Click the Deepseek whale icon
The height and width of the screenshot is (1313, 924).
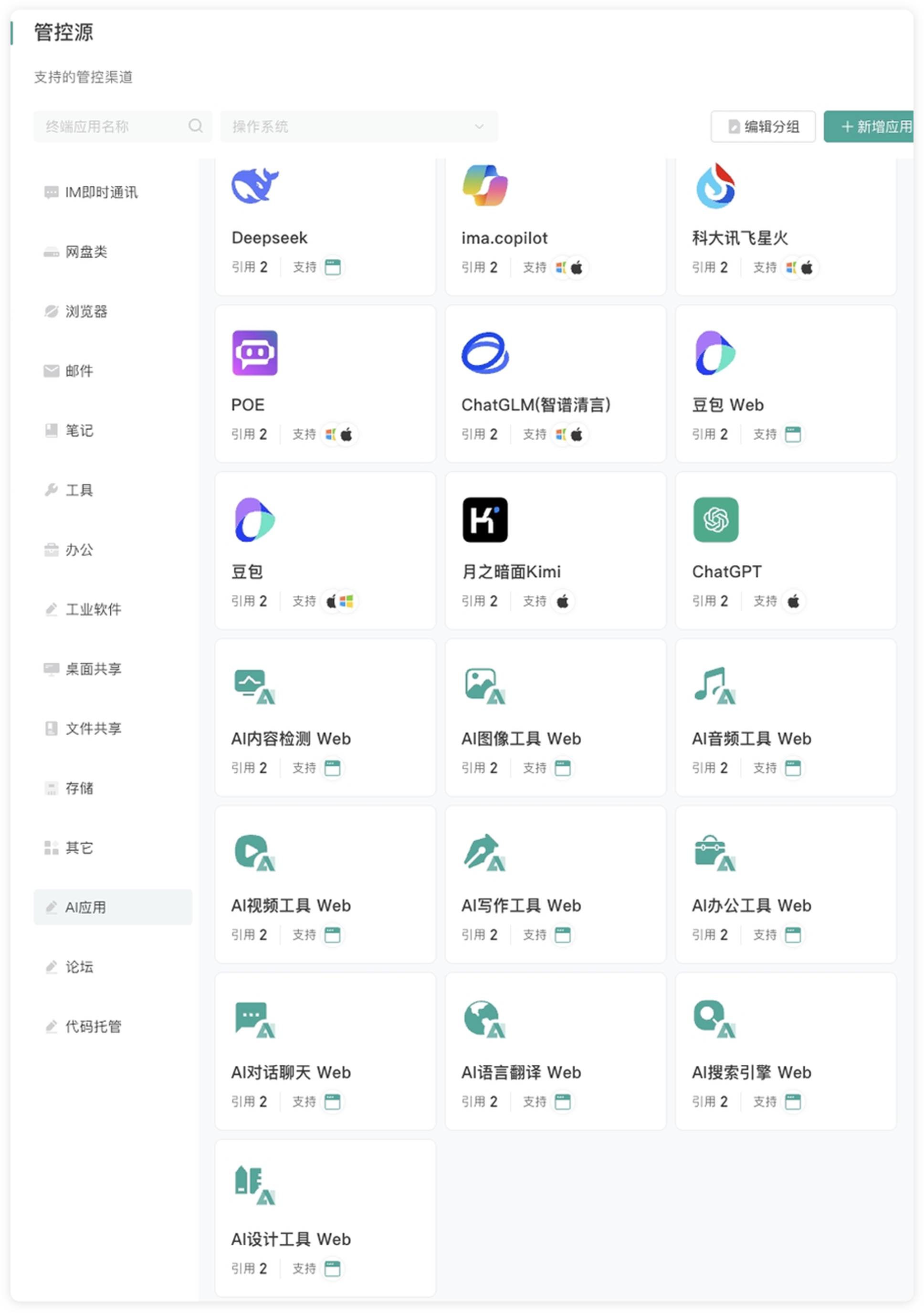[254, 185]
